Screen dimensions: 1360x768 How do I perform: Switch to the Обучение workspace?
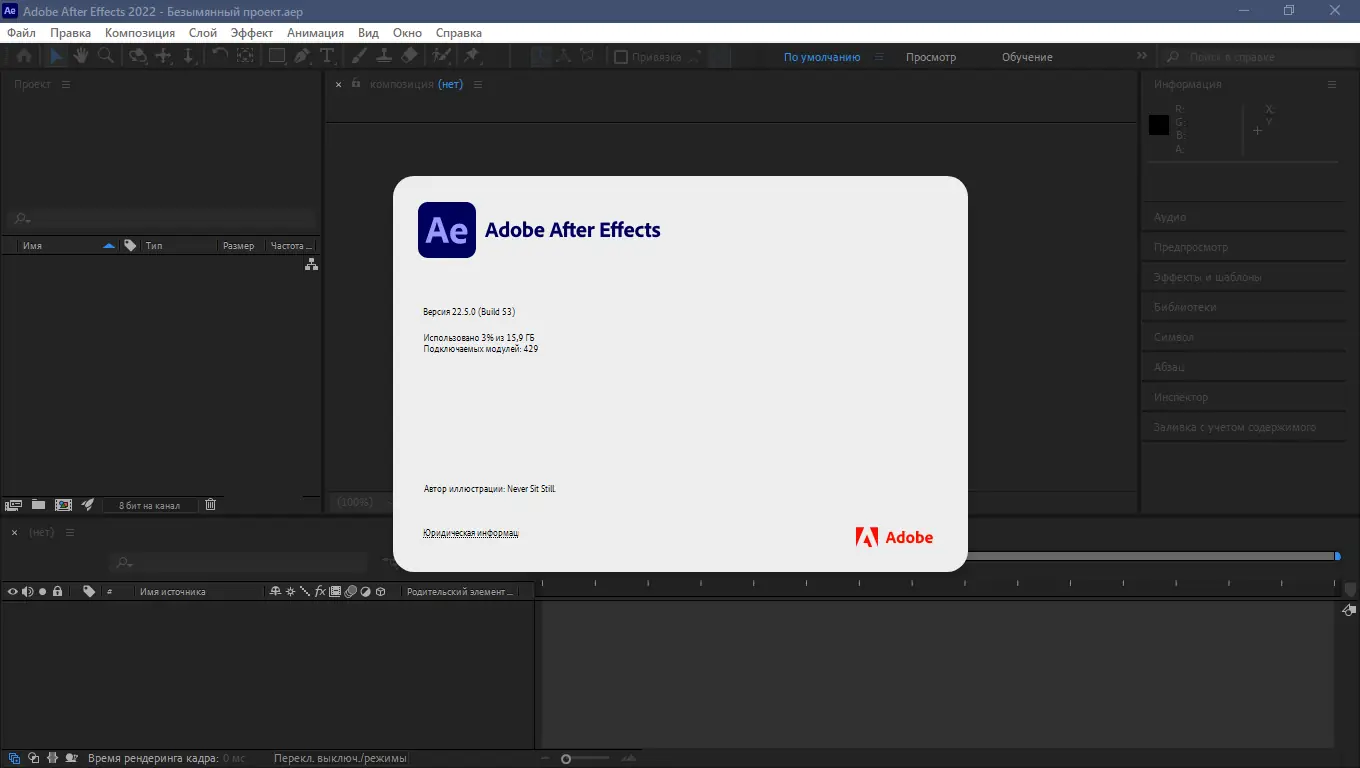pos(1027,57)
